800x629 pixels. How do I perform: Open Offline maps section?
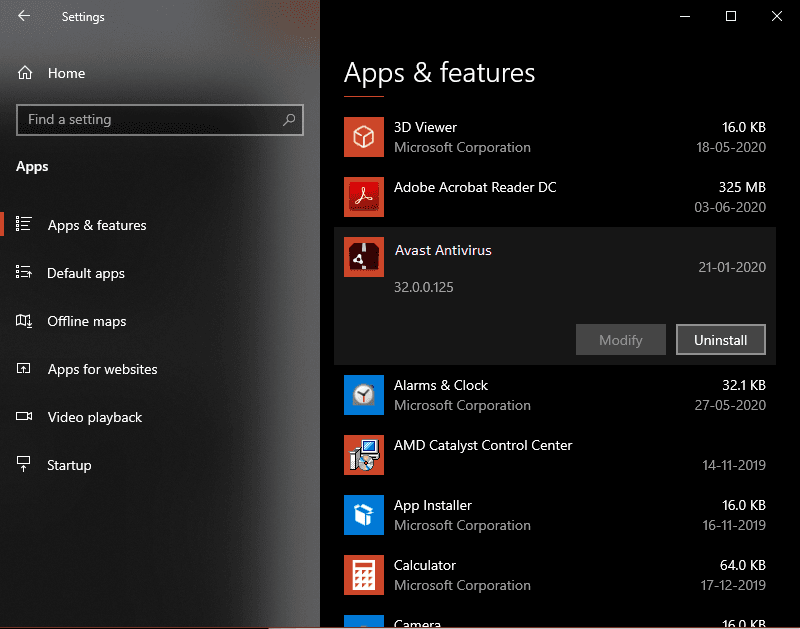click(87, 321)
